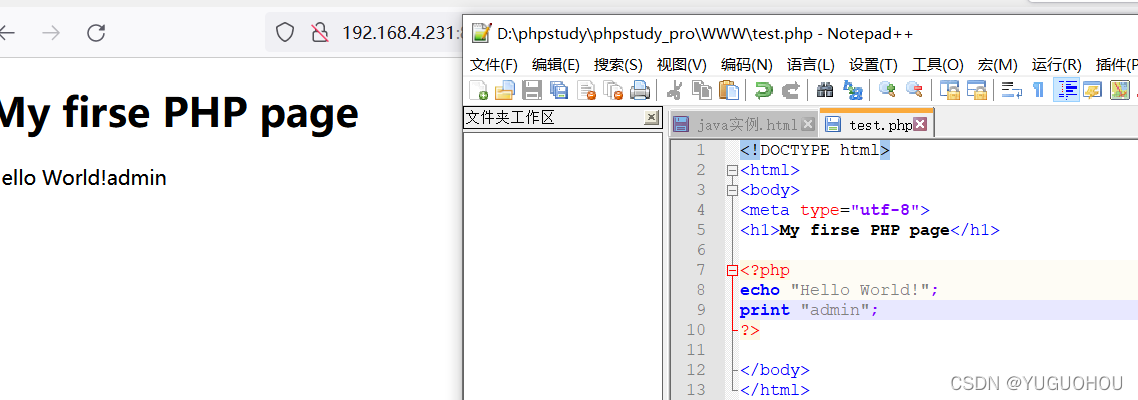Click the browser Back arrow
The height and width of the screenshot is (400, 1138).
pos(7,33)
